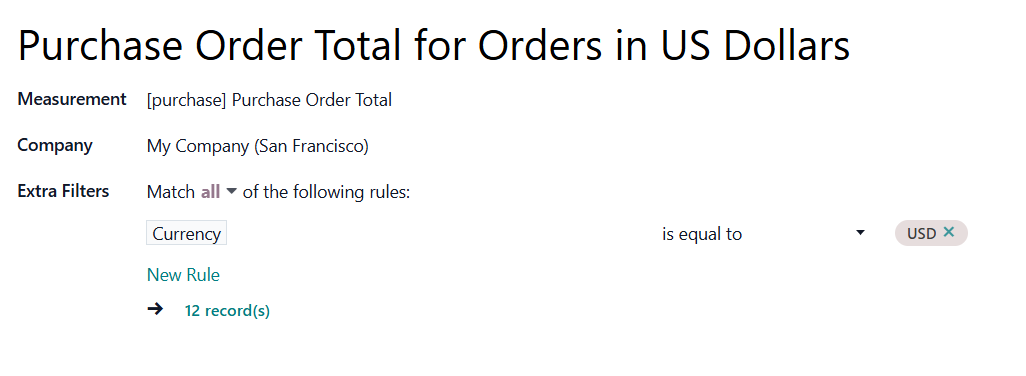Edit the Purchase Order Total title field
The image size is (1026, 376).
(x=434, y=46)
